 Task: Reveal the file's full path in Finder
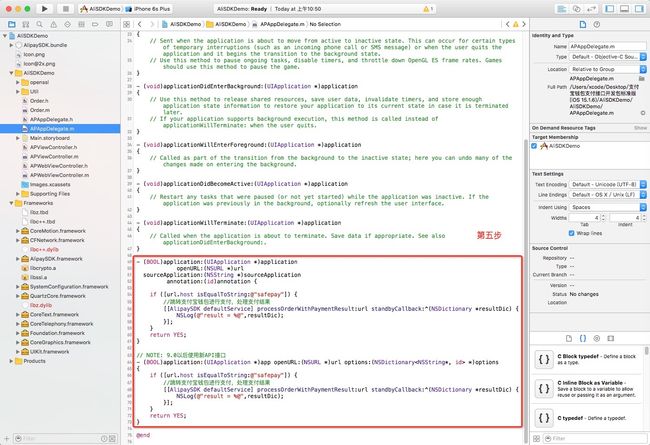(x=643, y=113)
